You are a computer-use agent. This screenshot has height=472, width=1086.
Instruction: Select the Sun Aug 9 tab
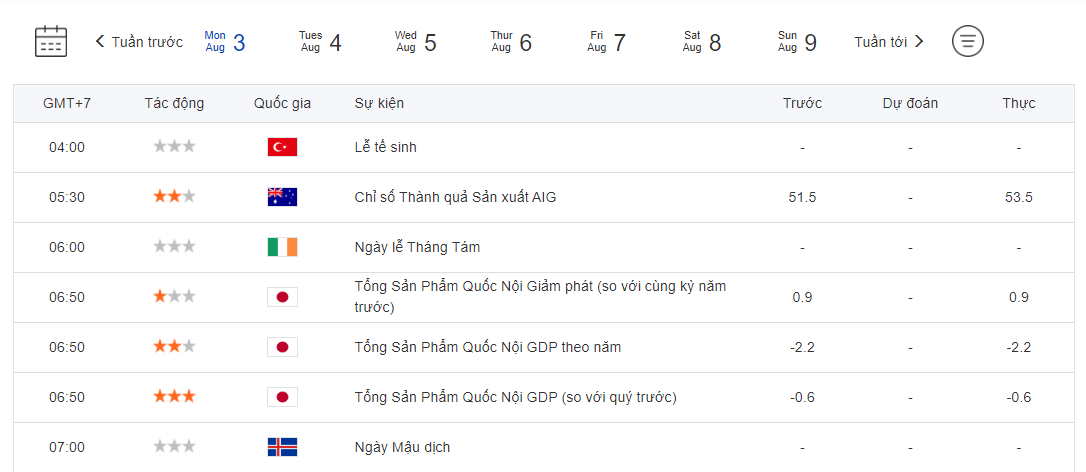(x=797, y=42)
